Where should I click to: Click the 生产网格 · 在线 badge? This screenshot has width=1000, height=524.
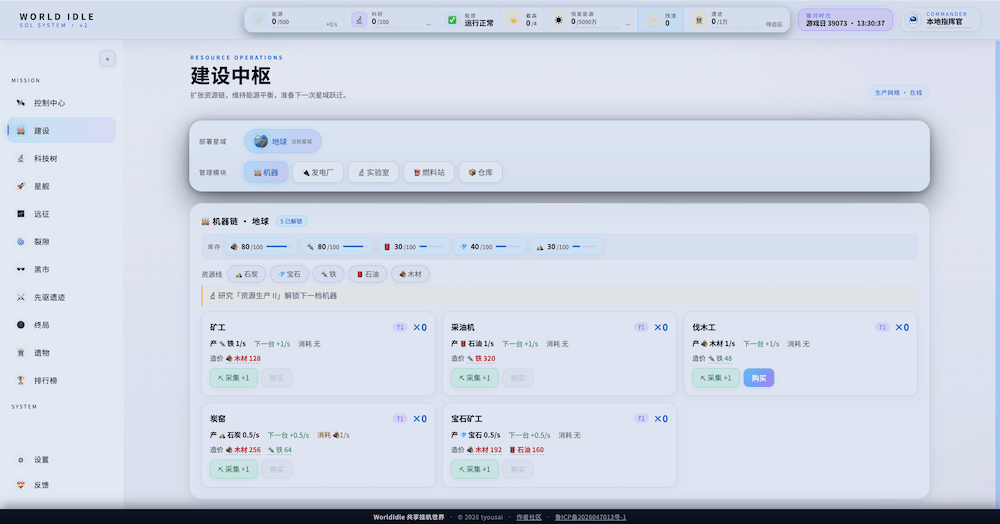pos(898,92)
